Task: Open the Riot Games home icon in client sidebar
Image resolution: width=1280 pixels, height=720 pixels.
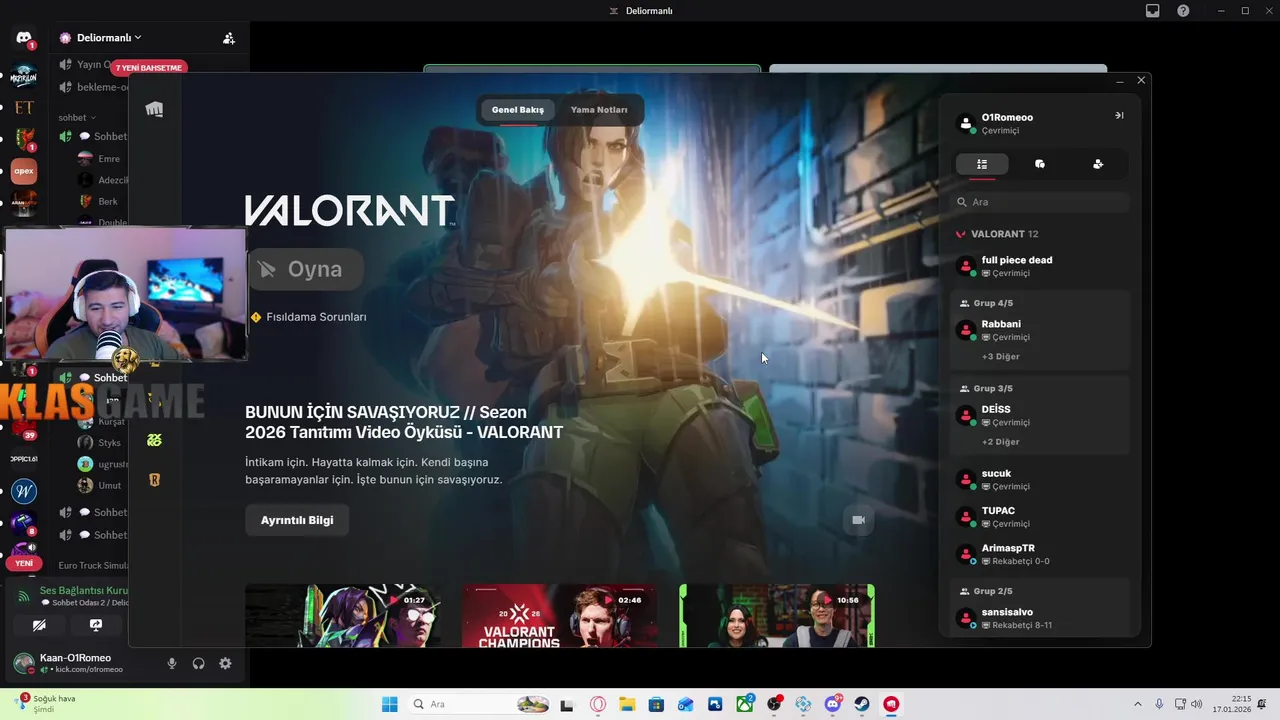Action: point(154,109)
